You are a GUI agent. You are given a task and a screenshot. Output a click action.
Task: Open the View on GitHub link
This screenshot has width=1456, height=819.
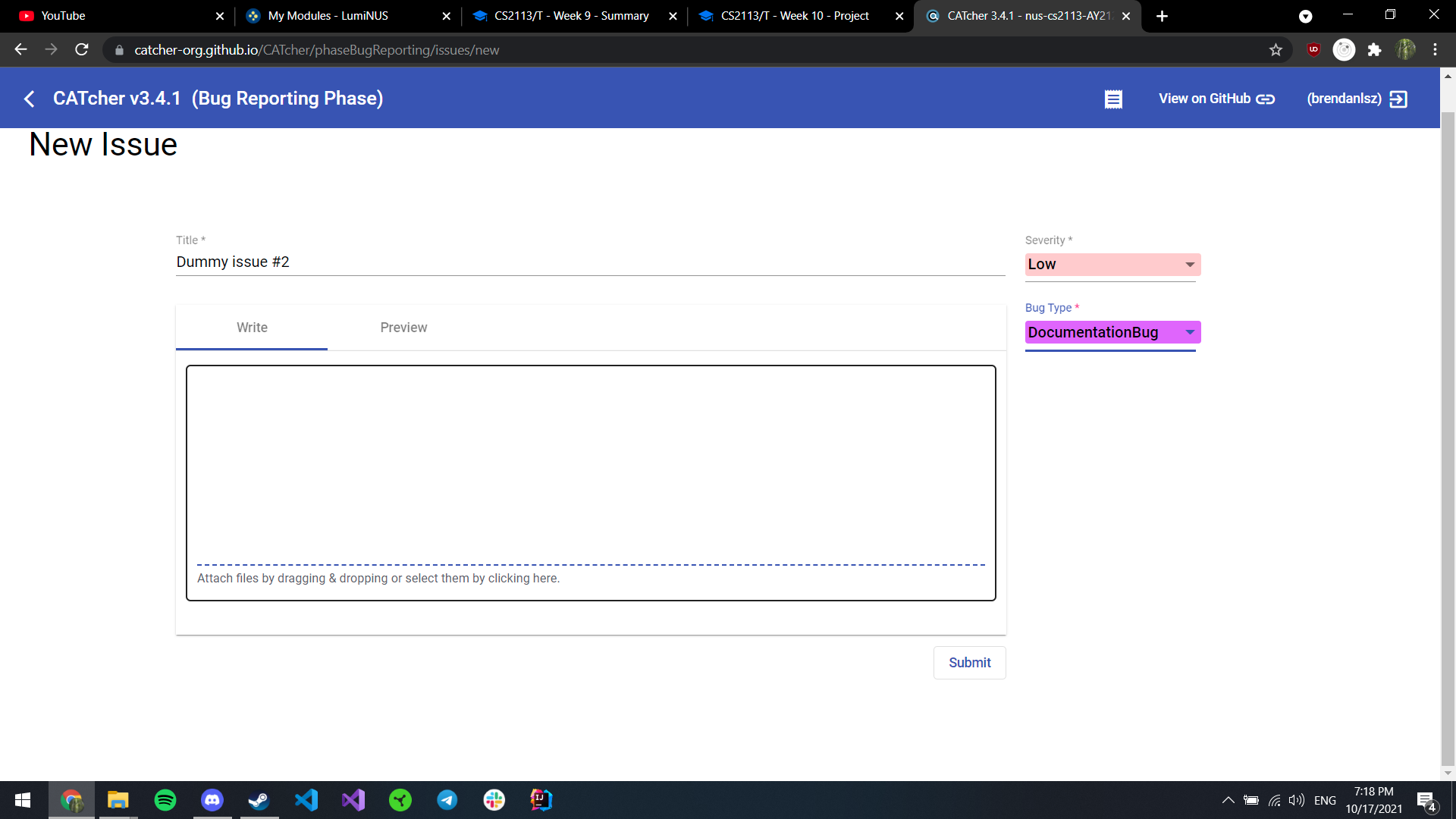click(1216, 99)
